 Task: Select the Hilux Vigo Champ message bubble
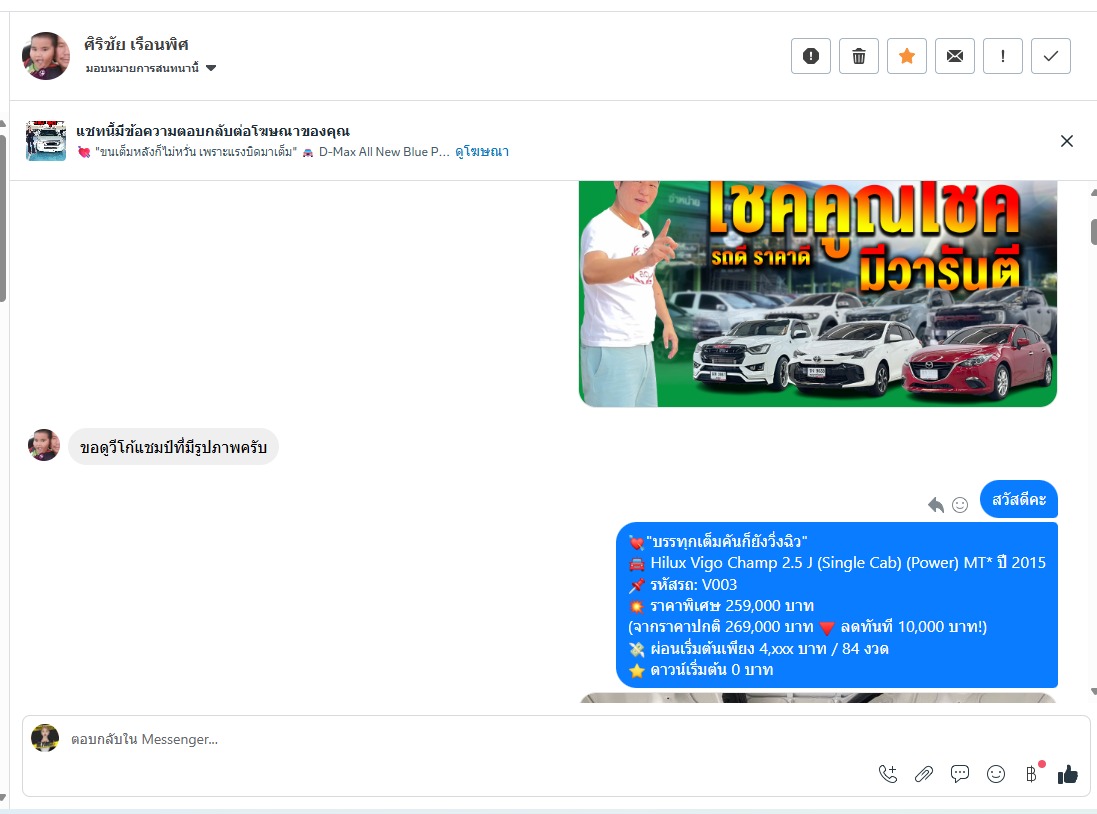(837, 605)
